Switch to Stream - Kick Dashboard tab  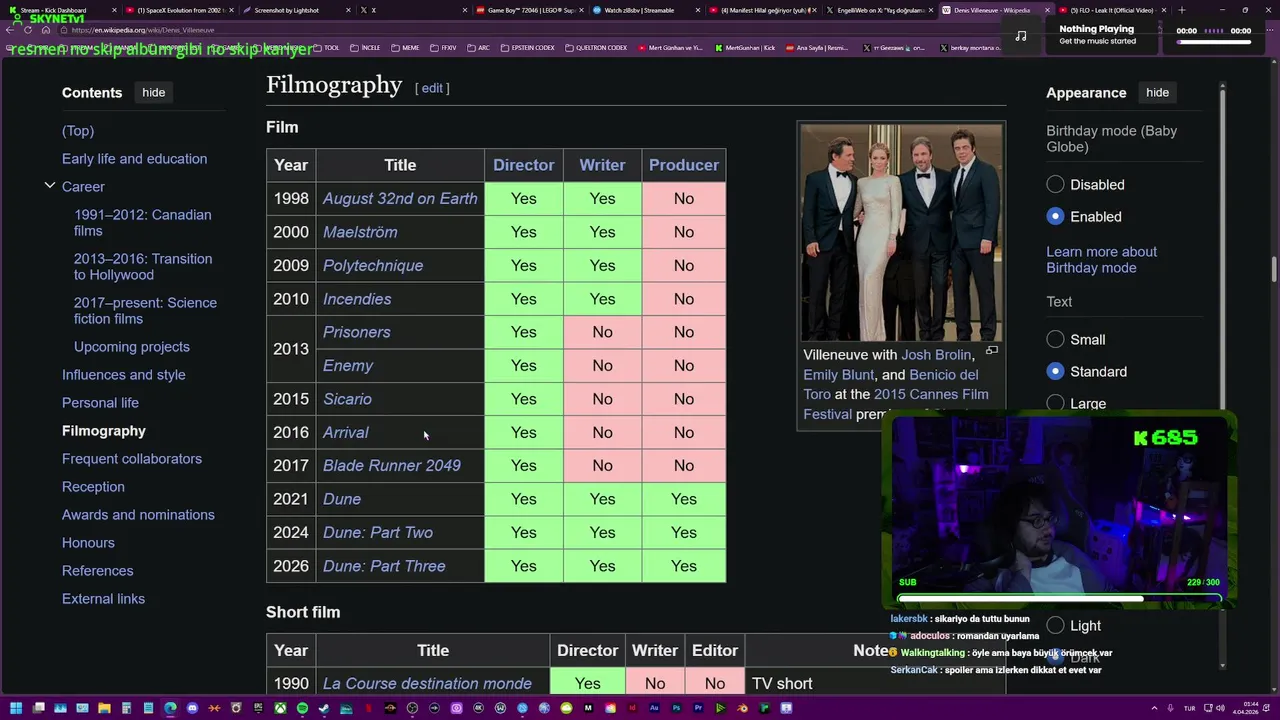60,10
